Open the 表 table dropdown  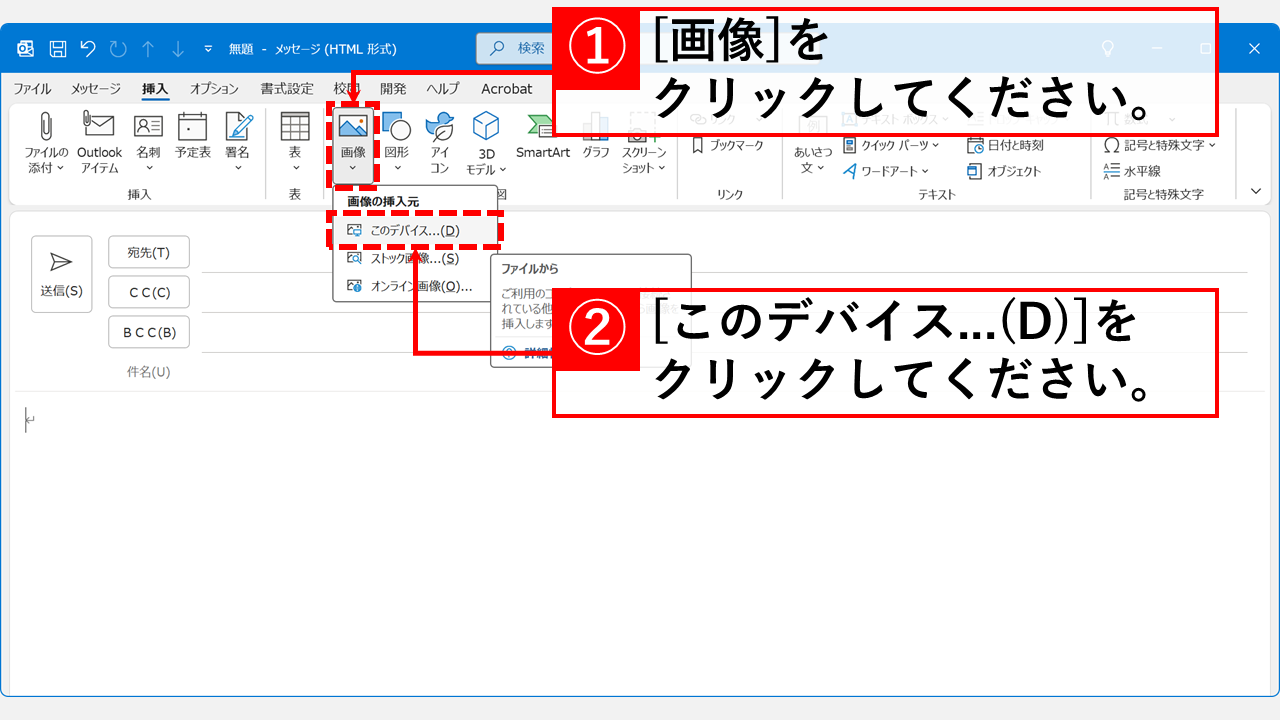pos(295,167)
